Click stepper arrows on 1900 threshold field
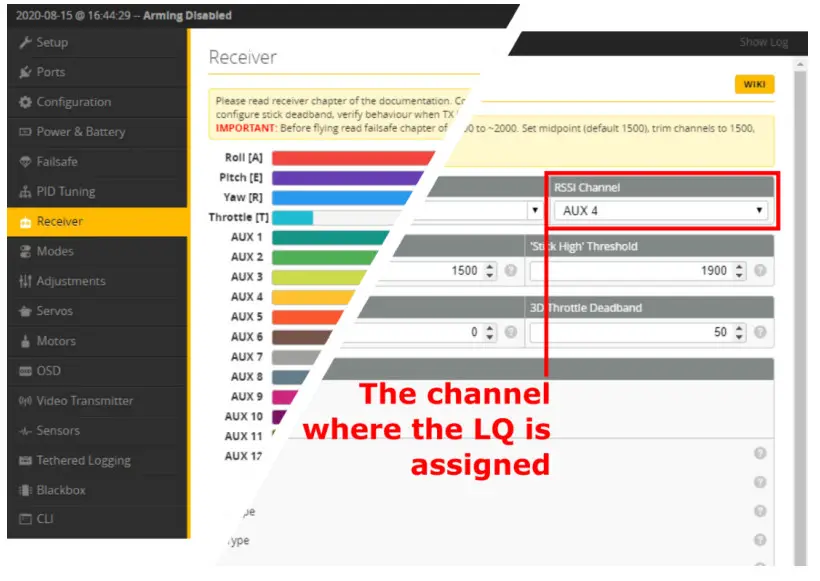The height and width of the screenshot is (581, 820). tap(739, 270)
